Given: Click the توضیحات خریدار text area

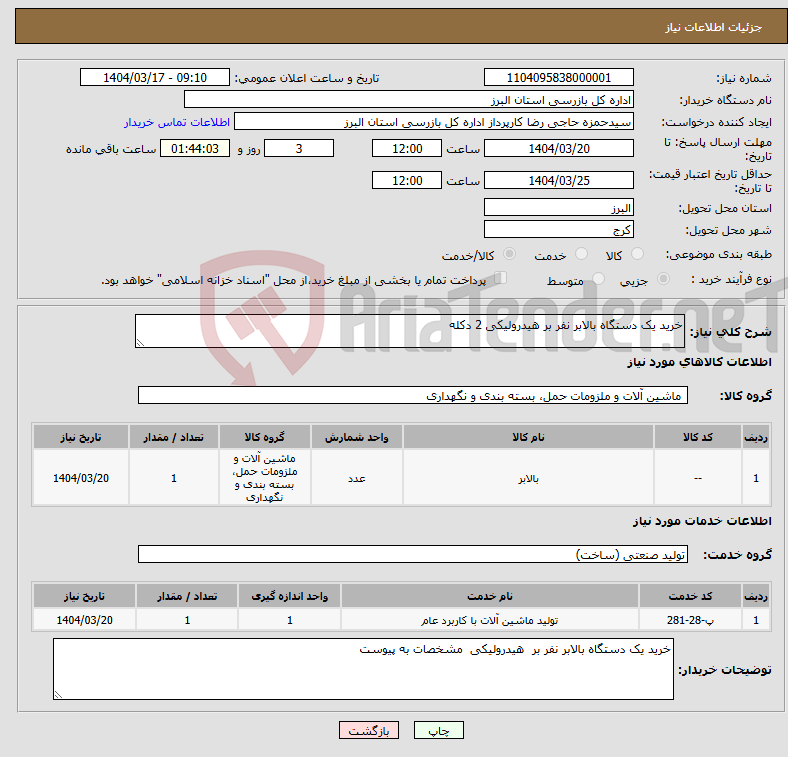Looking at the screenshot, I should pos(363,669).
